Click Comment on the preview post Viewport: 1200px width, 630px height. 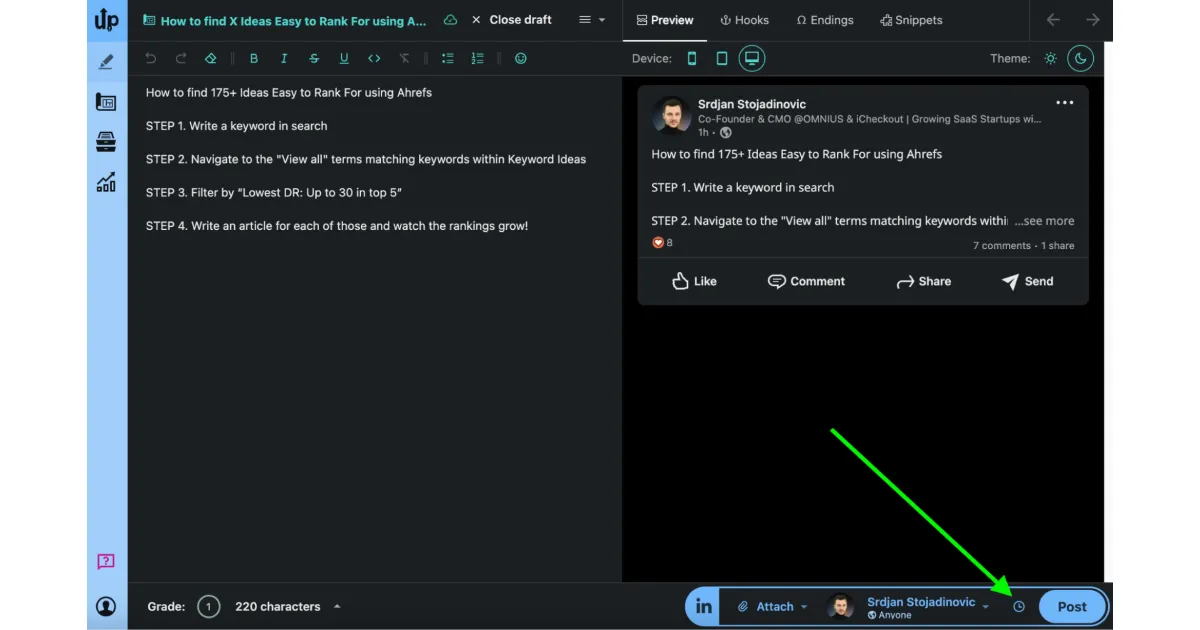(x=806, y=281)
